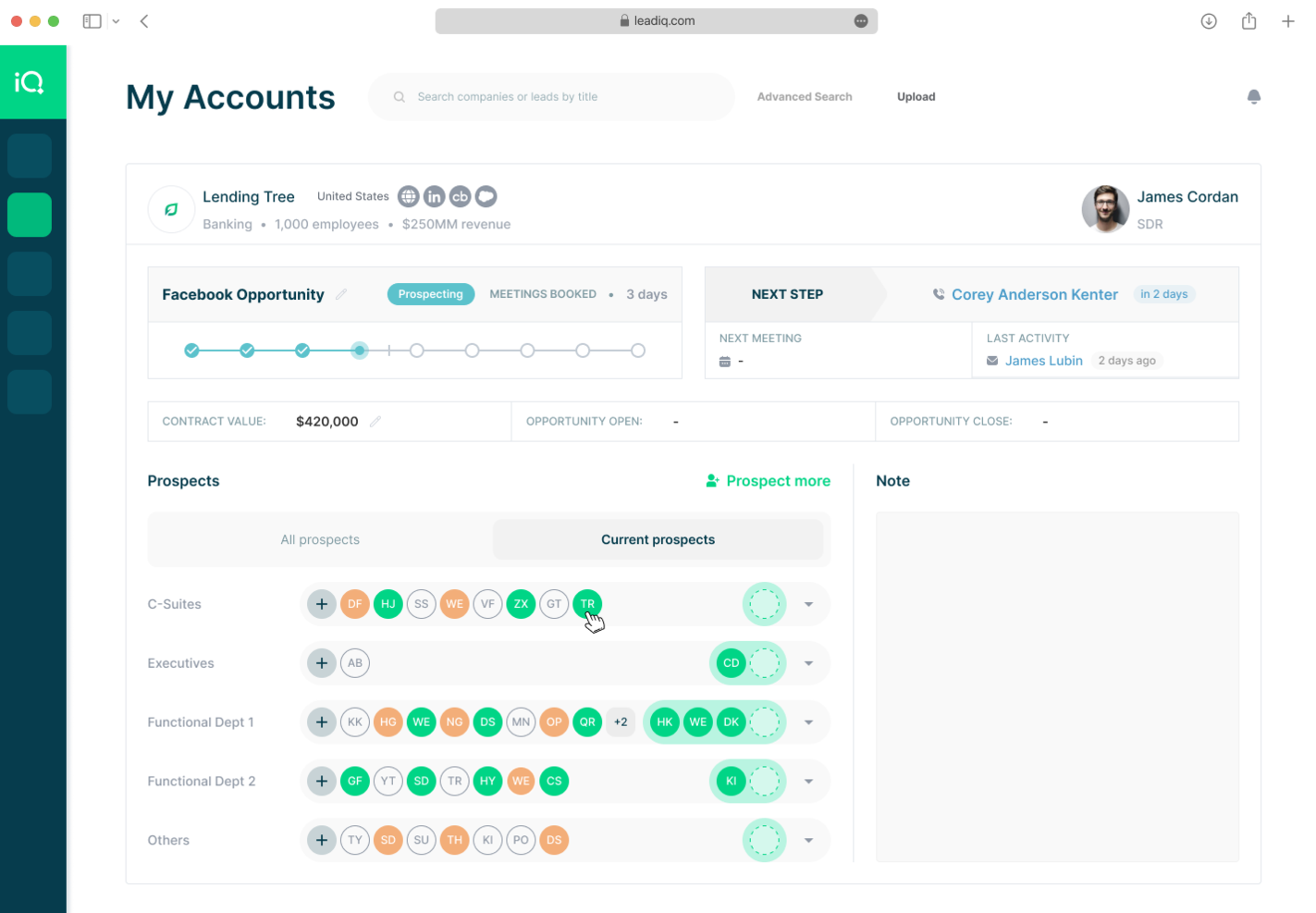
Task: Add a prospect to Others row
Action: click(x=322, y=841)
